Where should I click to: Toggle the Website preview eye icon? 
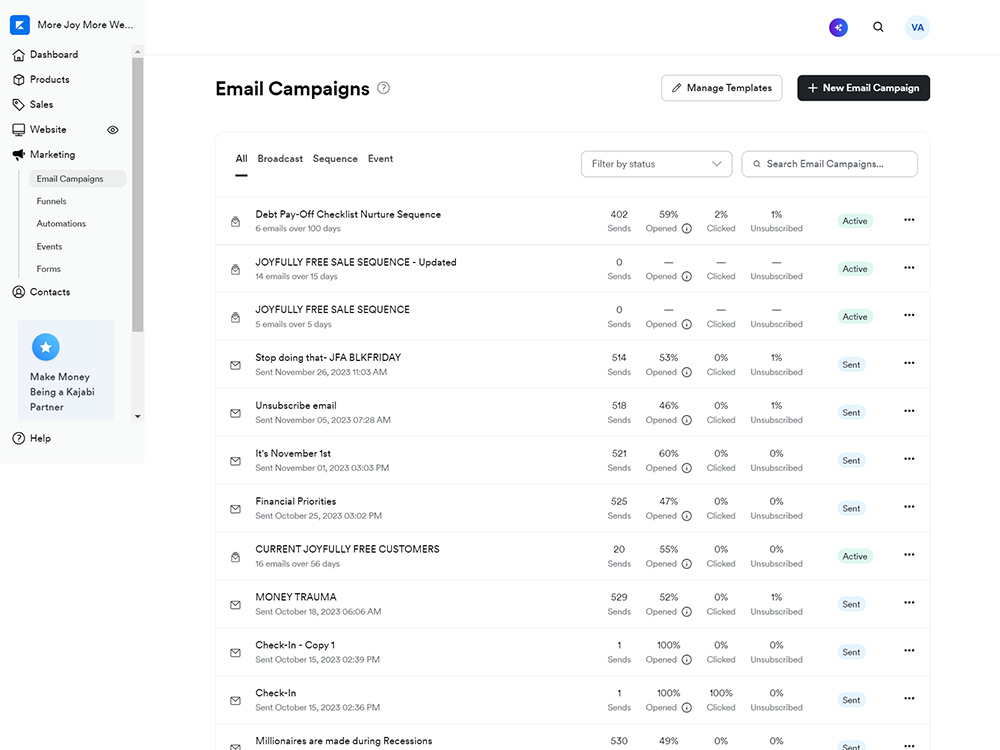tap(113, 130)
